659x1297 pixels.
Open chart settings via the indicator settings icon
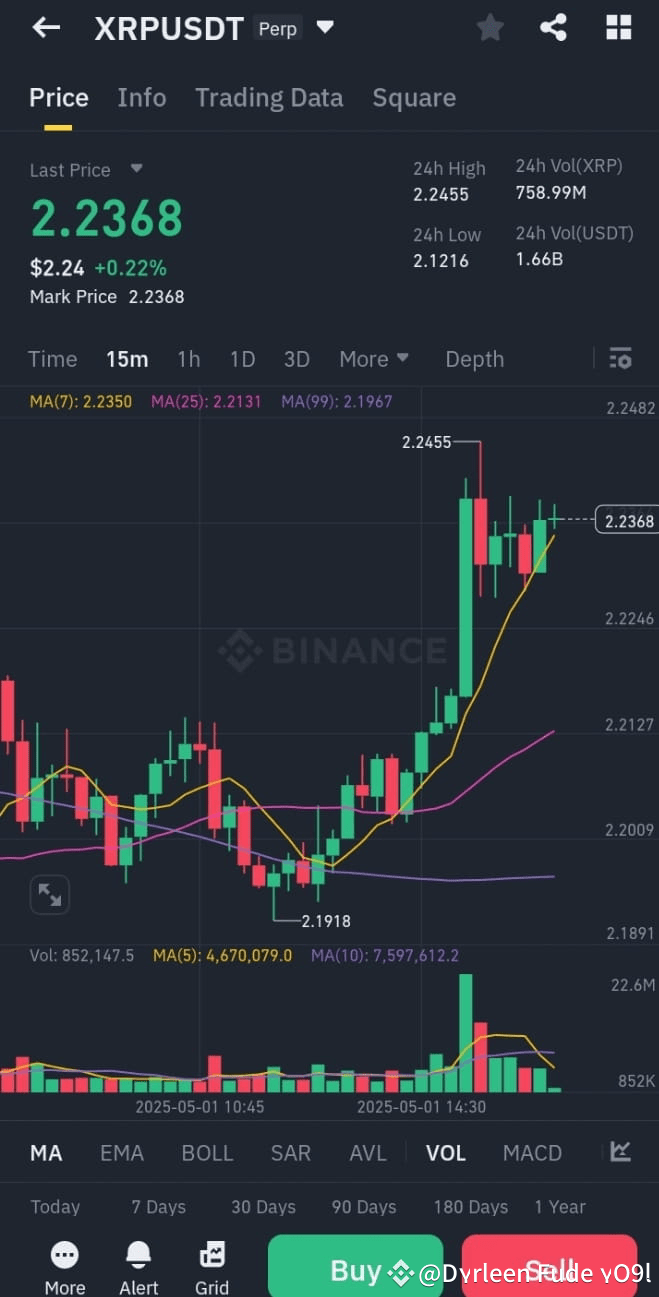click(x=620, y=358)
